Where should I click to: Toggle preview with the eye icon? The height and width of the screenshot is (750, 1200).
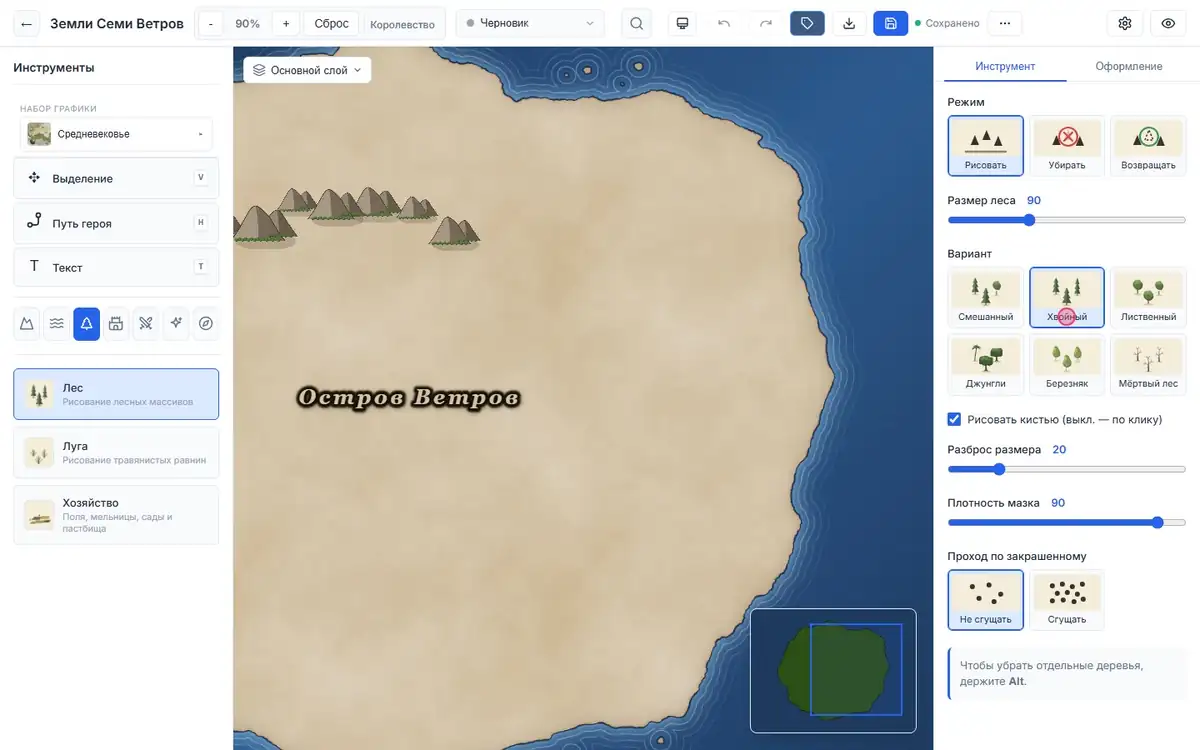point(1168,23)
